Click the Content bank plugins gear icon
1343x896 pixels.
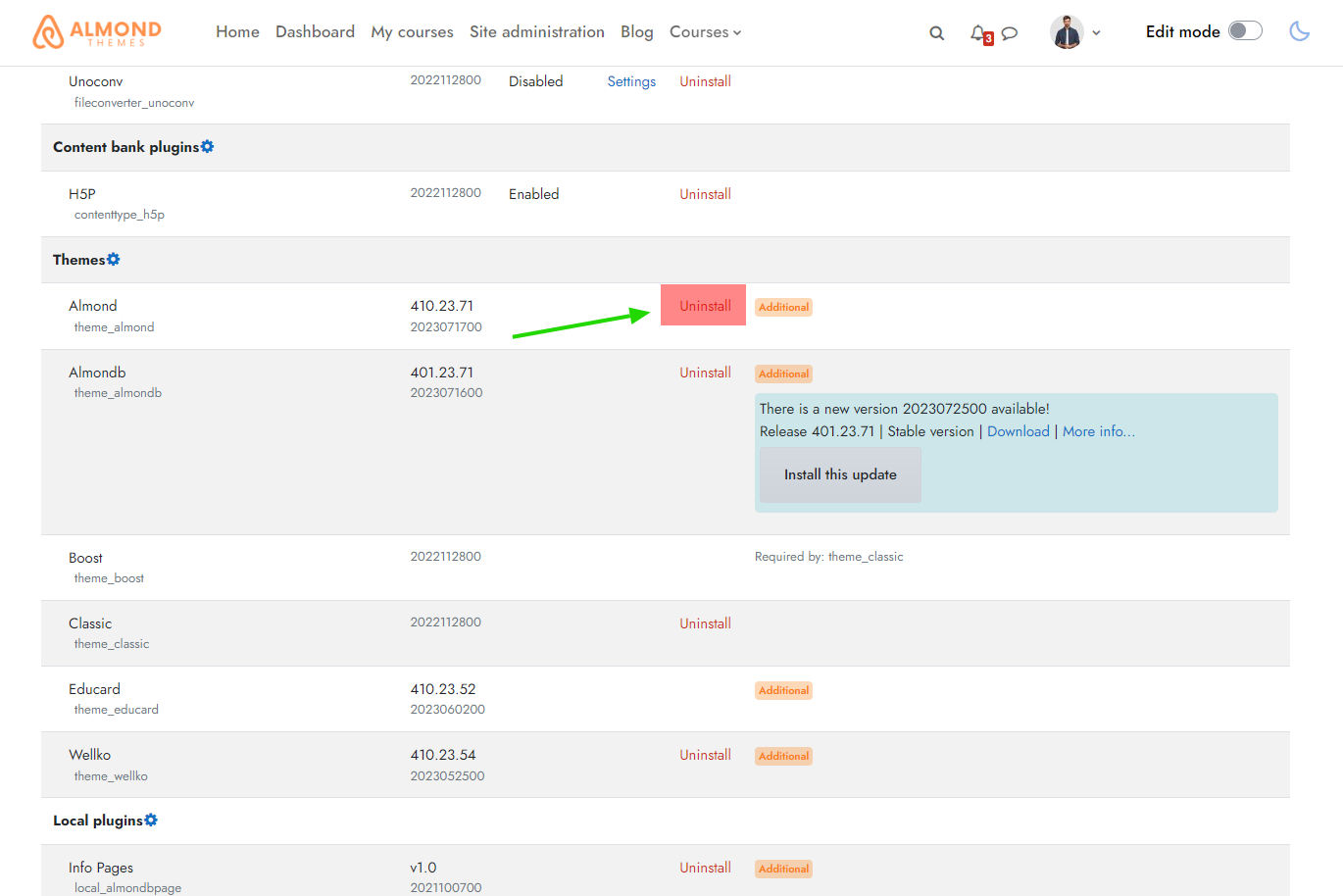(x=207, y=145)
